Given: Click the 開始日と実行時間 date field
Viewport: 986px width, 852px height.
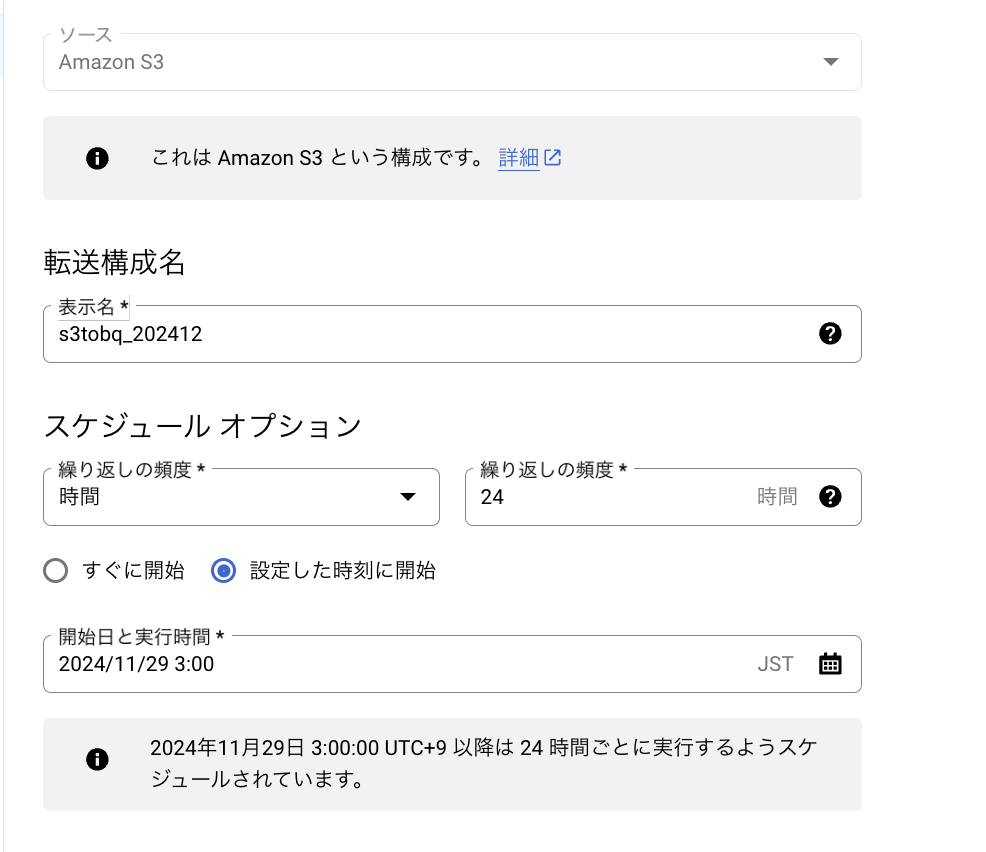Looking at the screenshot, I should [452, 664].
